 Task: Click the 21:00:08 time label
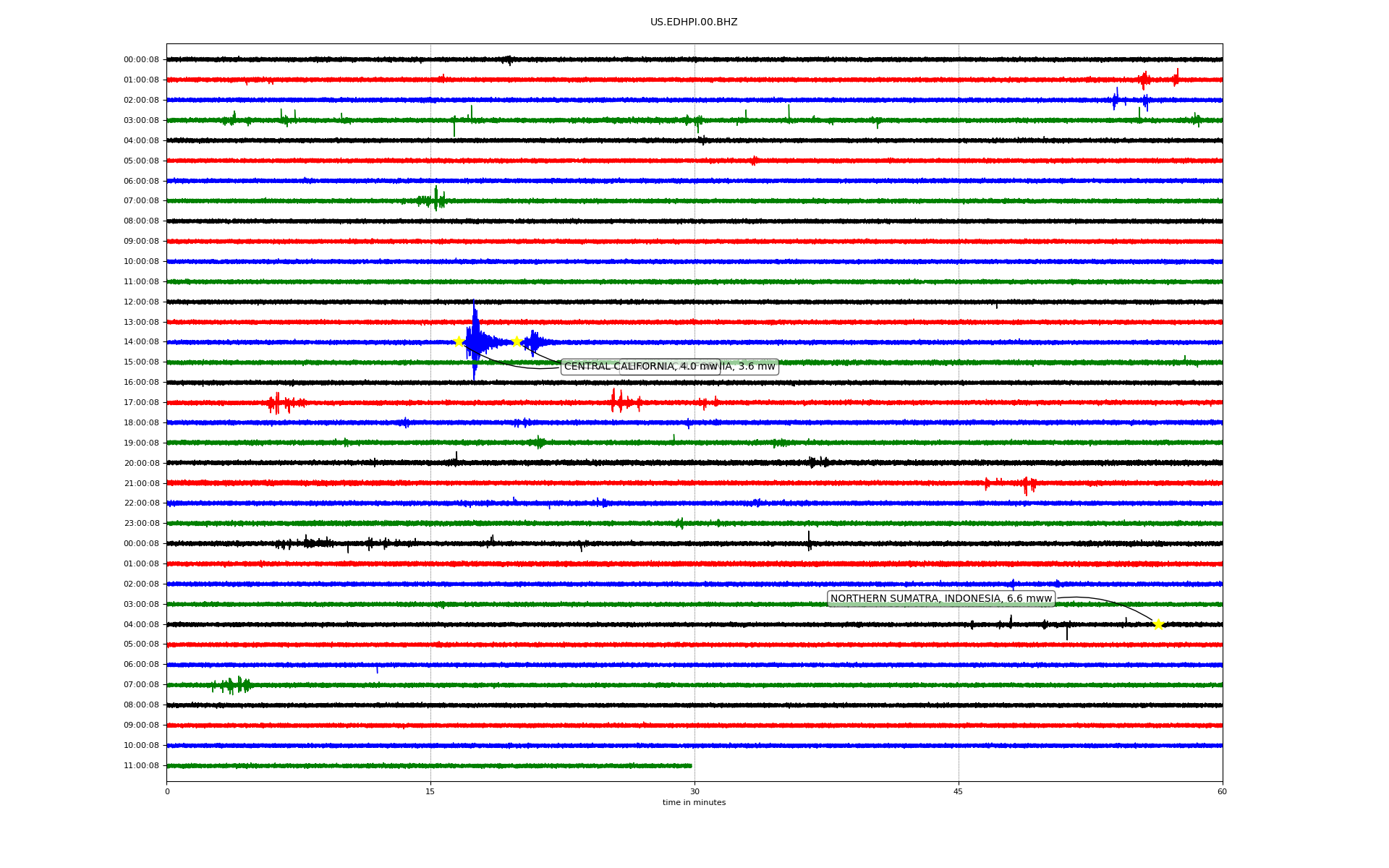point(141,483)
